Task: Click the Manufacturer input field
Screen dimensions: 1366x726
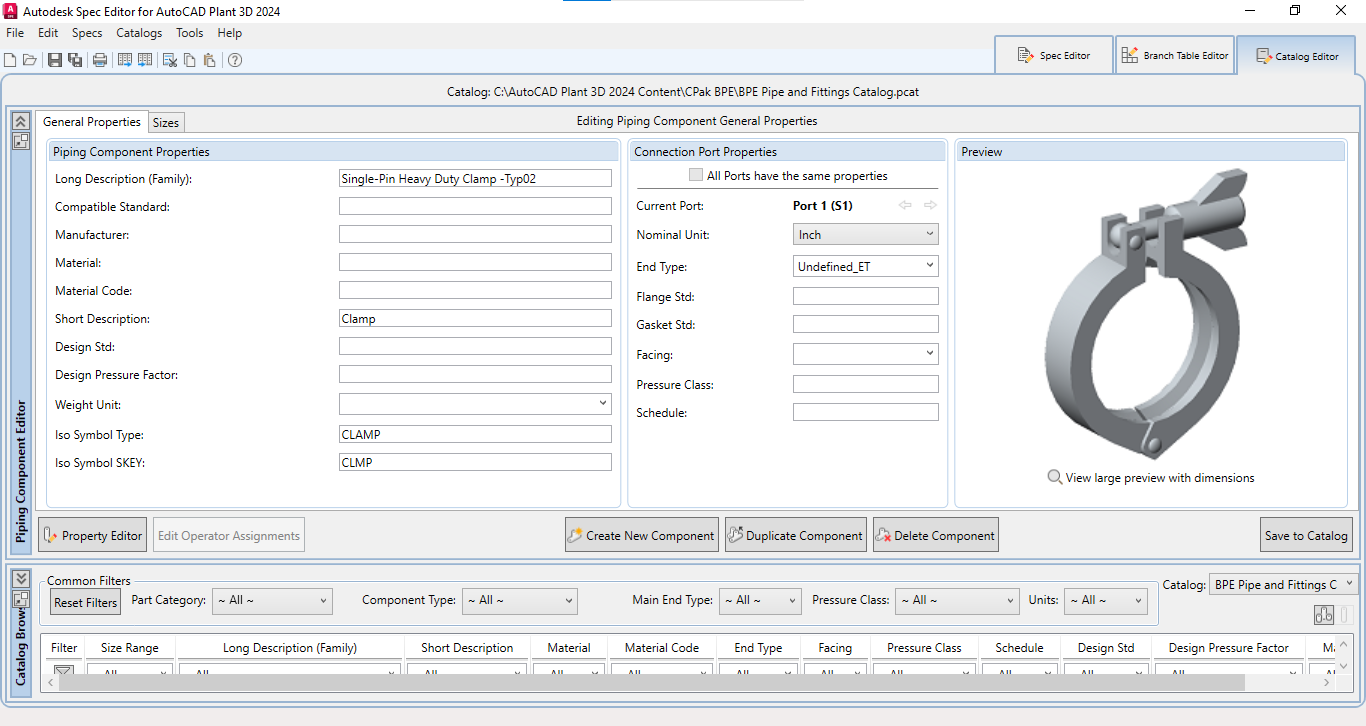Action: [475, 234]
